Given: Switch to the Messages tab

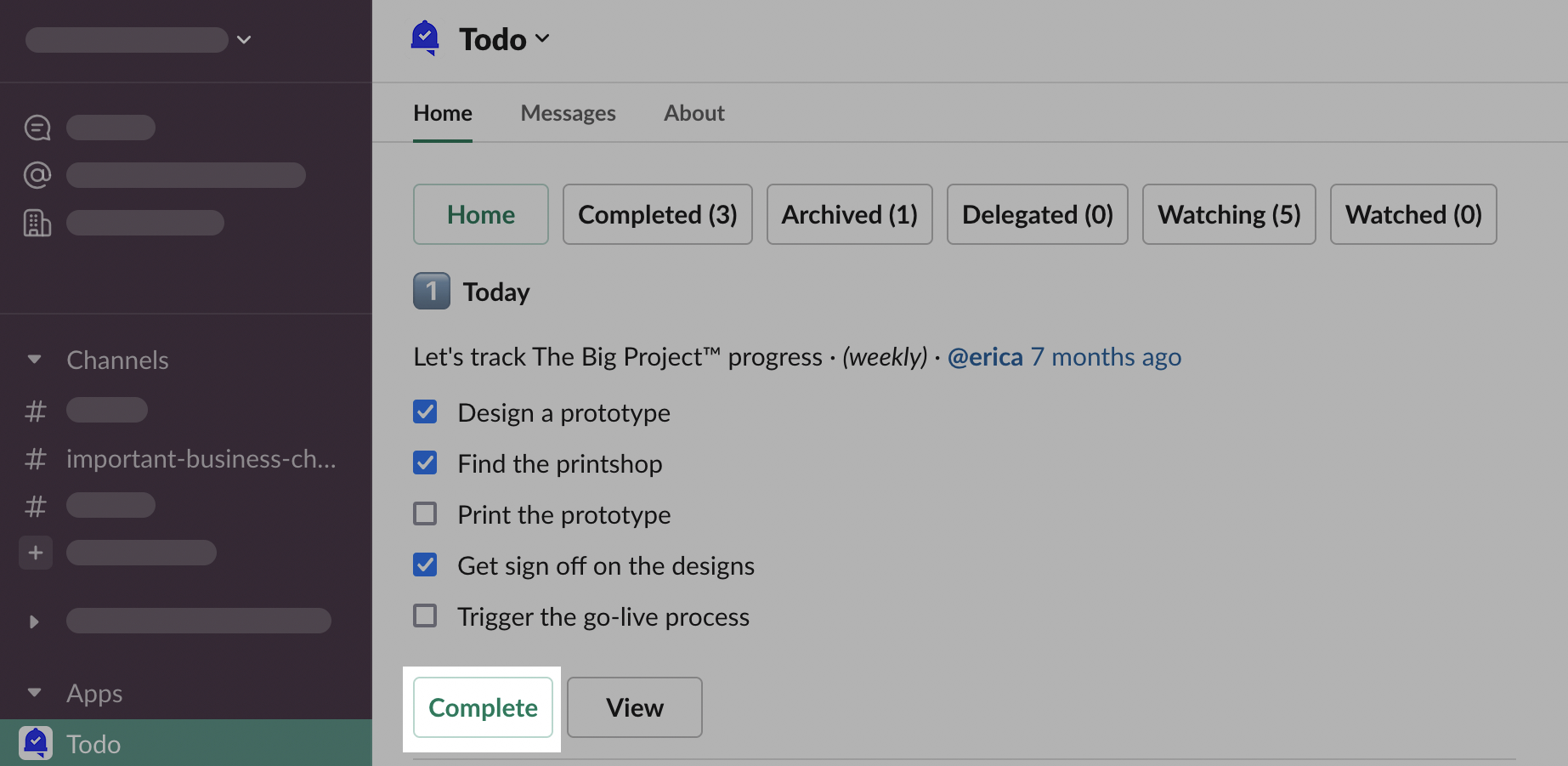Looking at the screenshot, I should pos(568,113).
